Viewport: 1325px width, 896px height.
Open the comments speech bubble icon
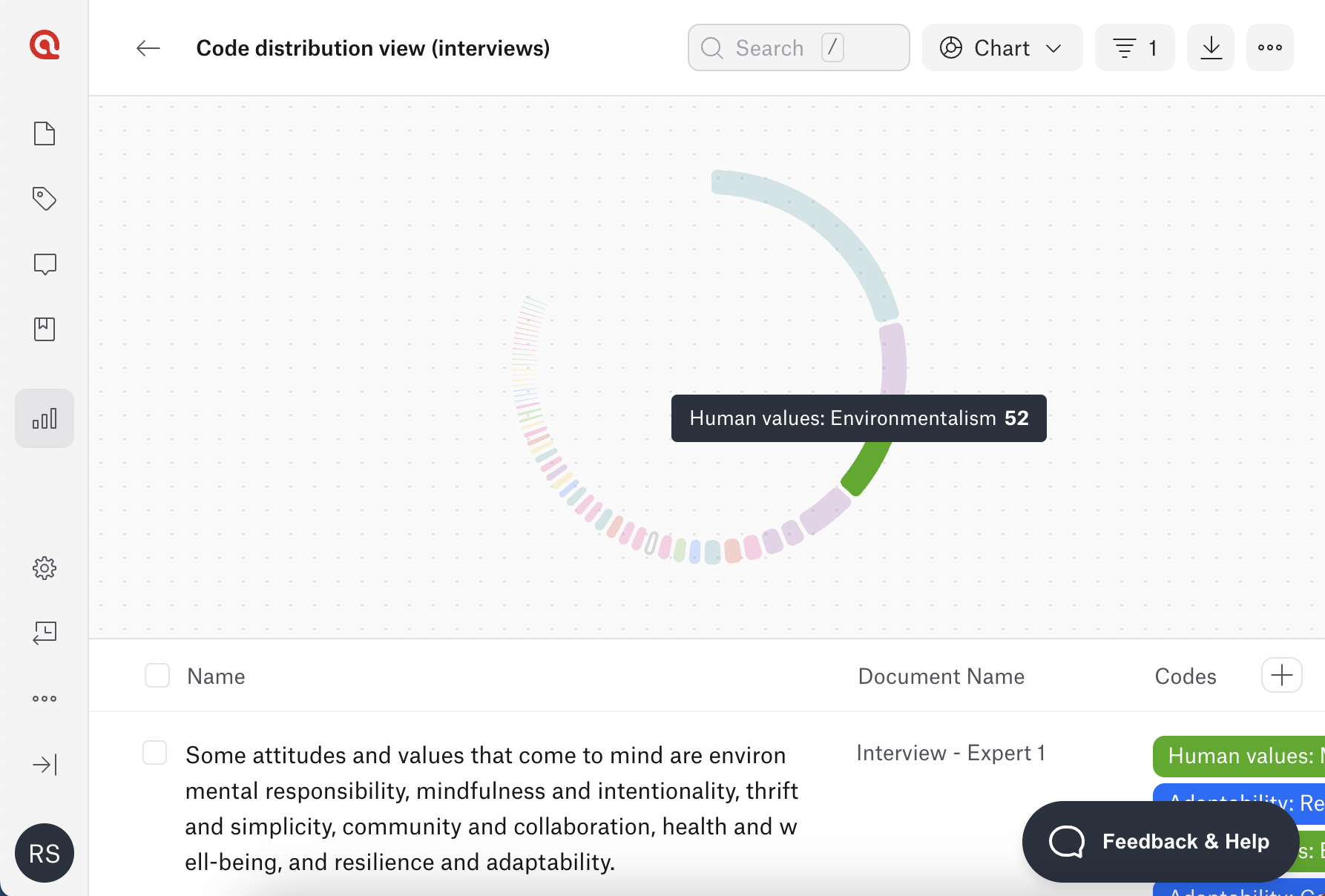pyautogui.click(x=45, y=264)
